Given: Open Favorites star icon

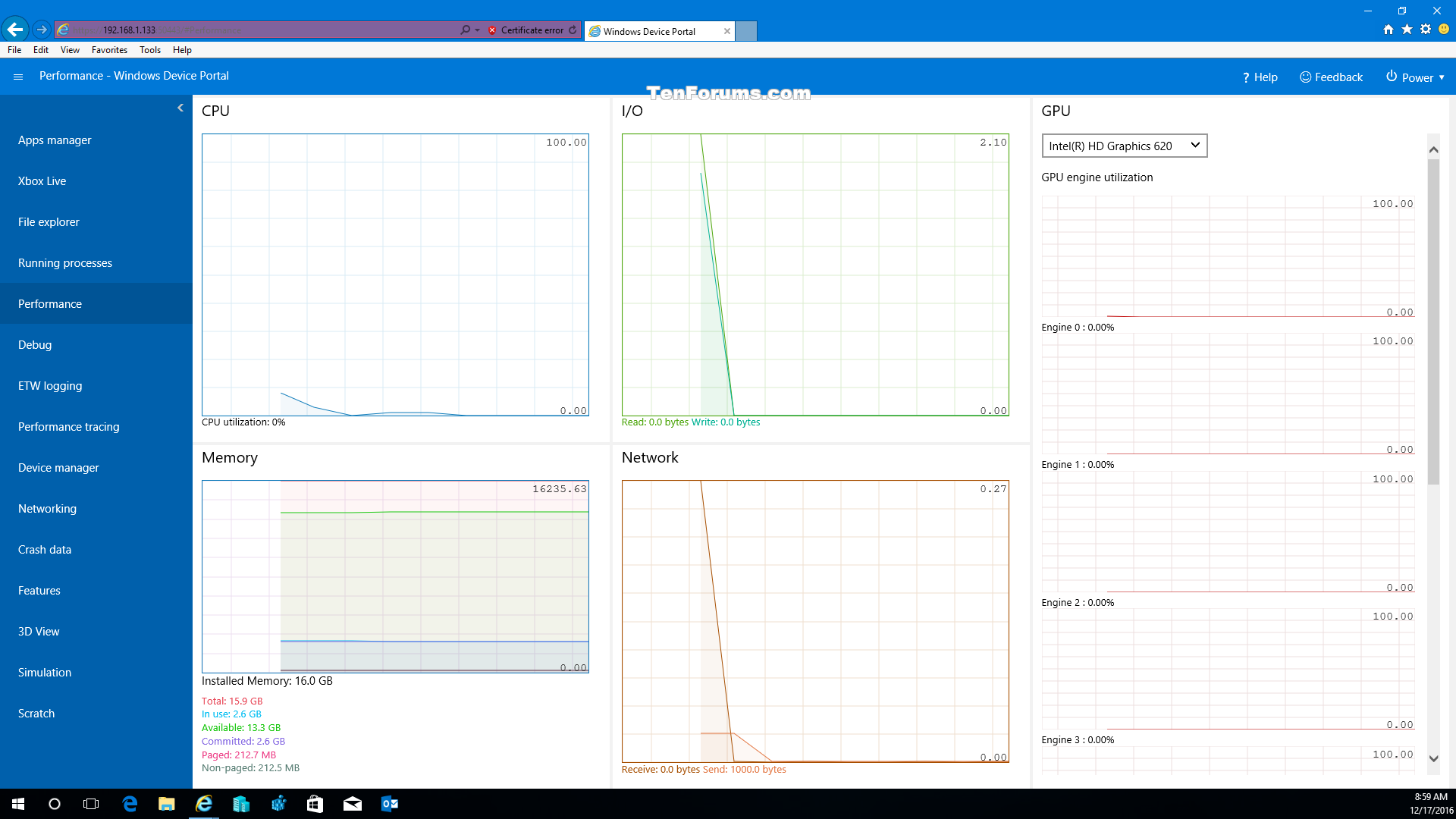Looking at the screenshot, I should click(1407, 30).
